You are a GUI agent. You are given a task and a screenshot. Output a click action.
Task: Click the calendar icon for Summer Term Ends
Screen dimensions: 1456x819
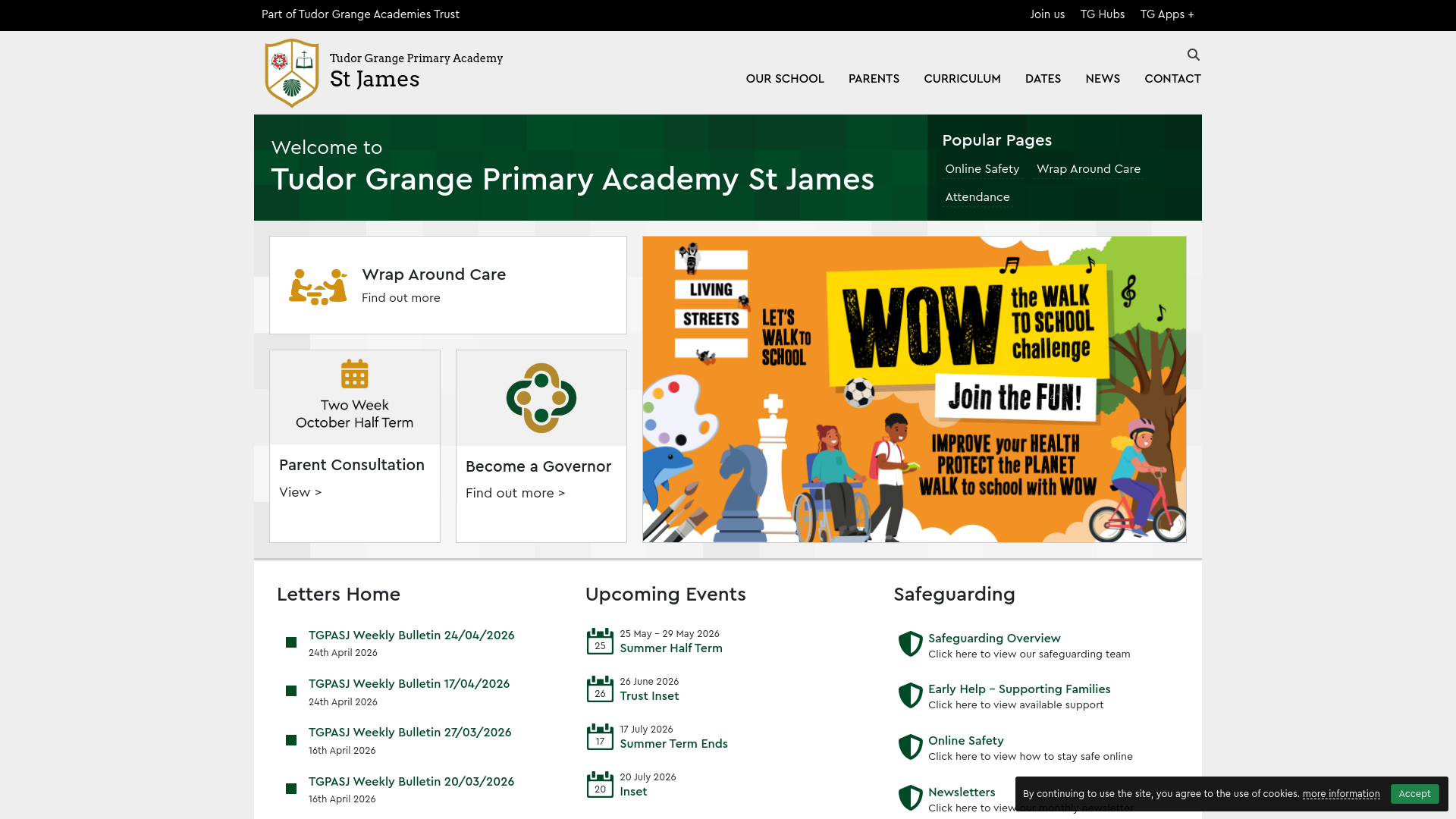[600, 737]
